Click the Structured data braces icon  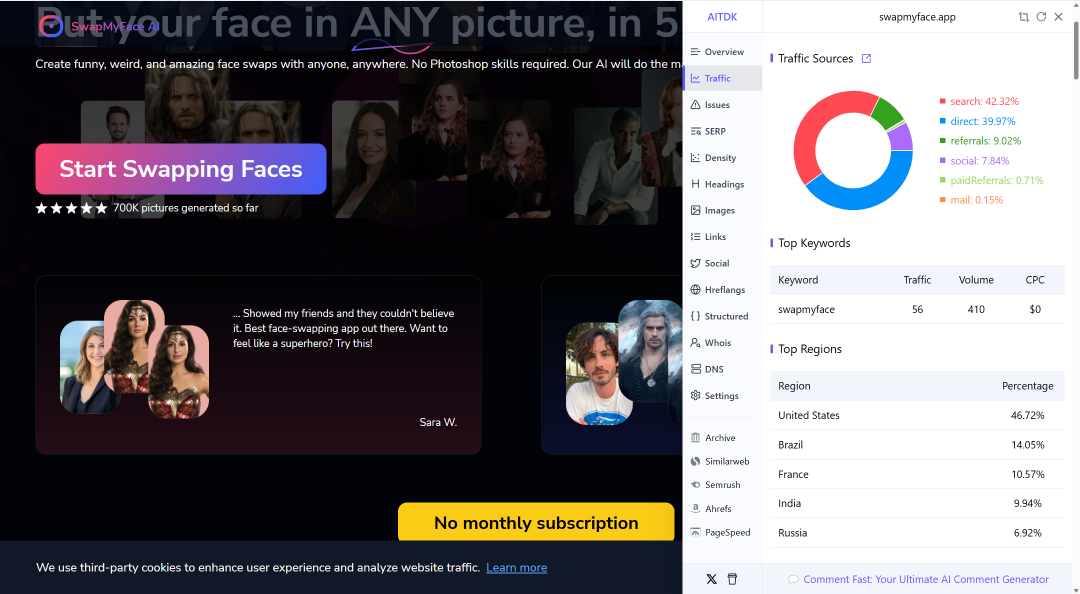coord(696,316)
